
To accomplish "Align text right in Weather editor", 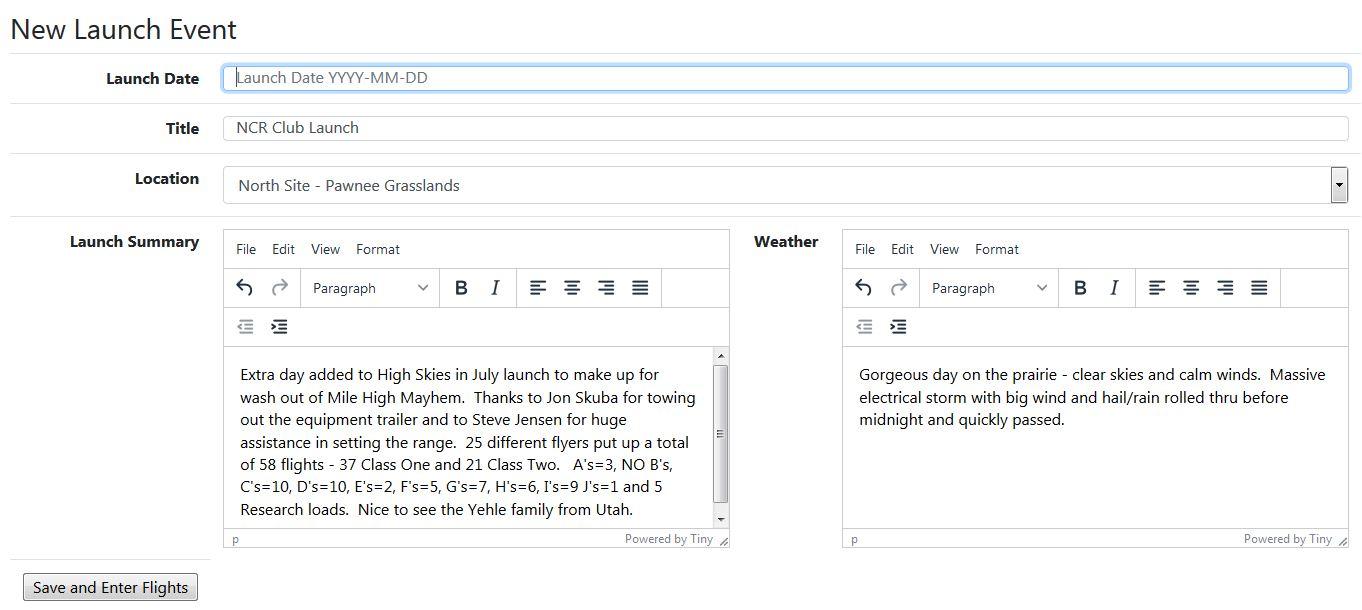I will pos(1225,288).
